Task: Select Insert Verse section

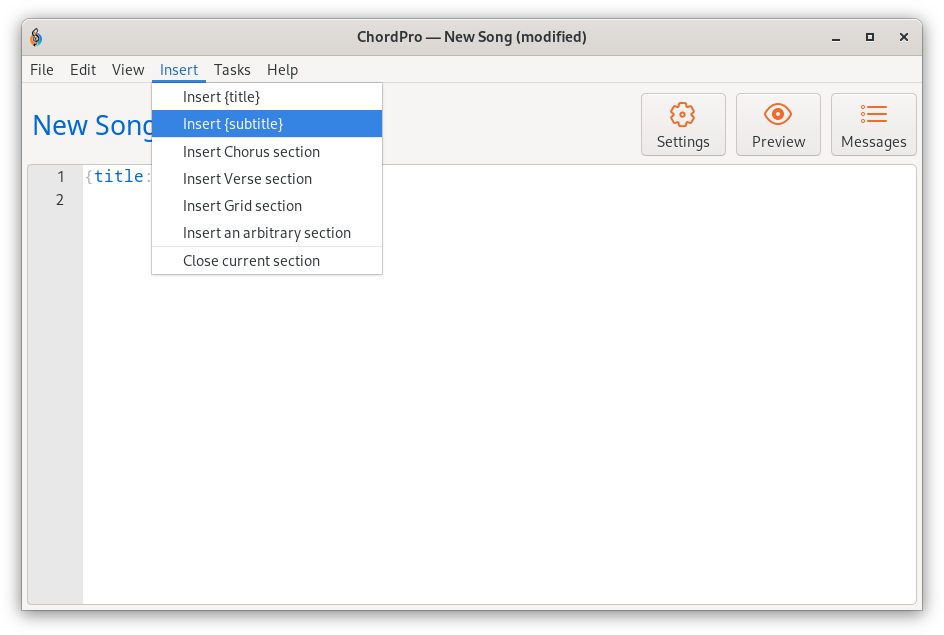Action: [x=267, y=179]
